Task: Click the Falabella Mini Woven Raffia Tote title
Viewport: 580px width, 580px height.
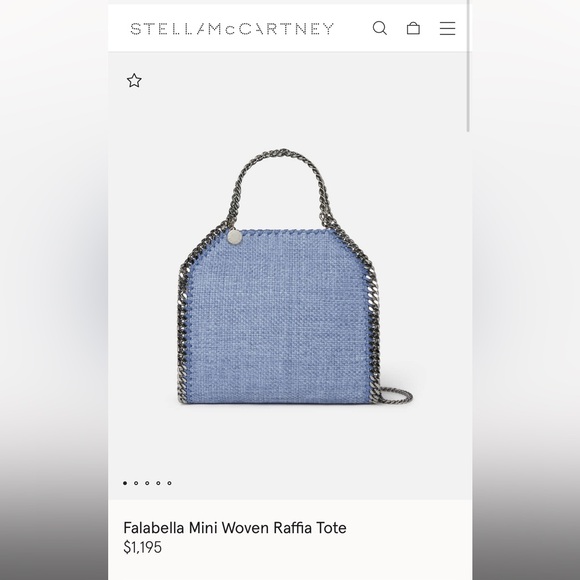Action: click(x=235, y=527)
